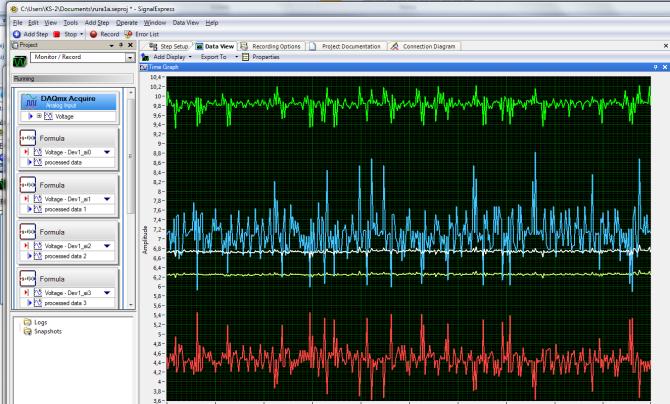Viewport: 670px width, 404px height.
Task: Open the Operate menu
Action: [x=127, y=23]
